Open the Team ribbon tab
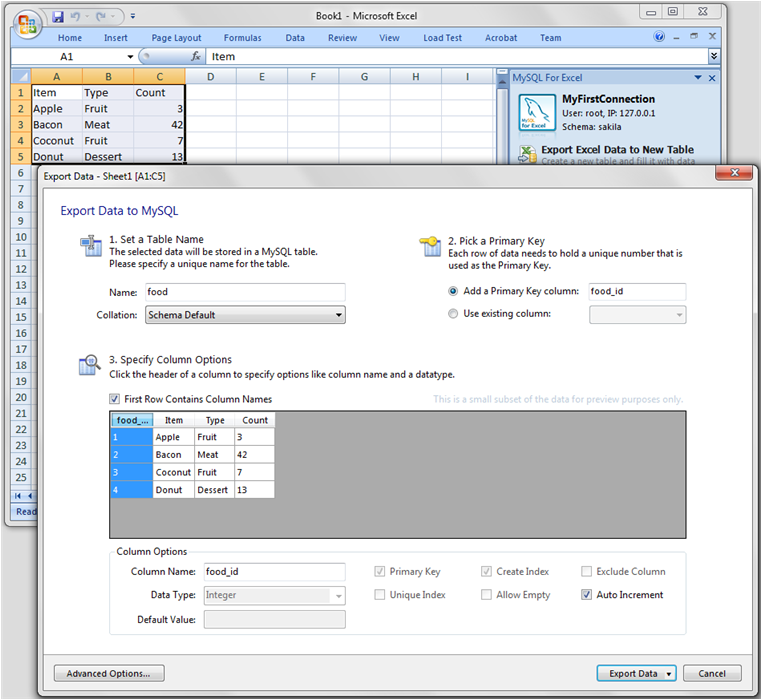 pos(551,38)
